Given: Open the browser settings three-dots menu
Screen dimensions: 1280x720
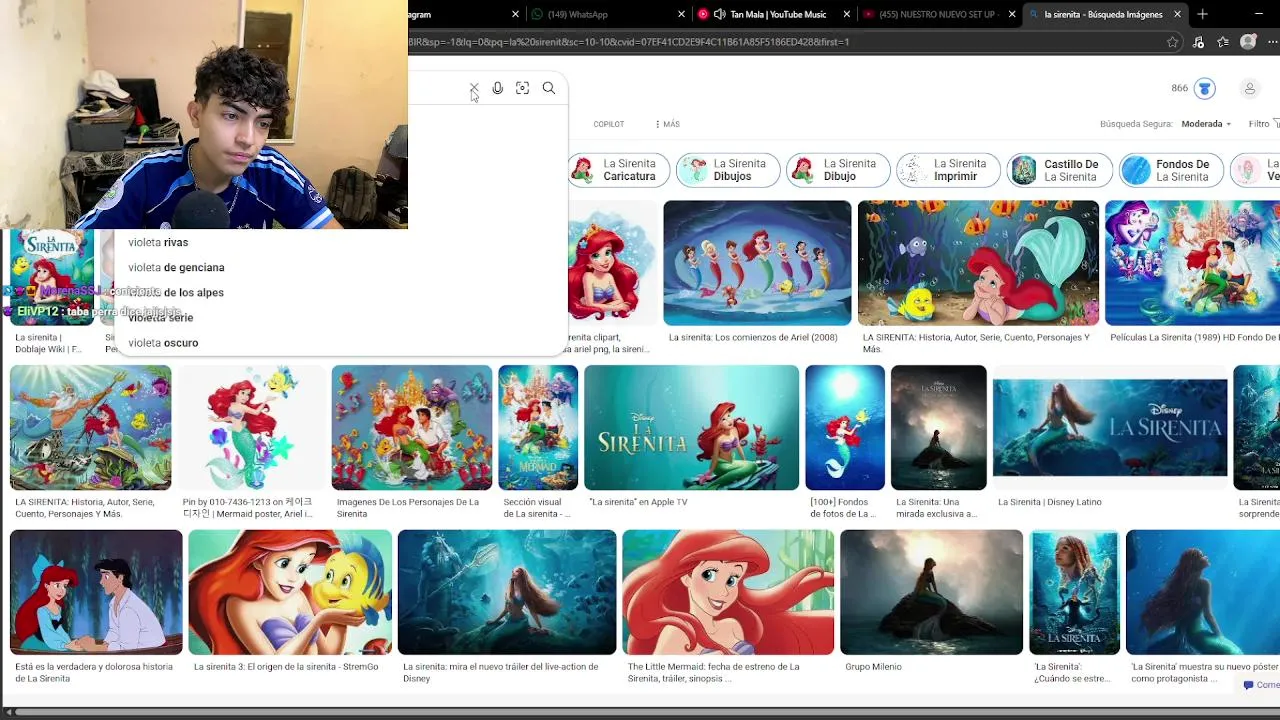Looking at the screenshot, I should pyautogui.click(x=1272, y=42).
